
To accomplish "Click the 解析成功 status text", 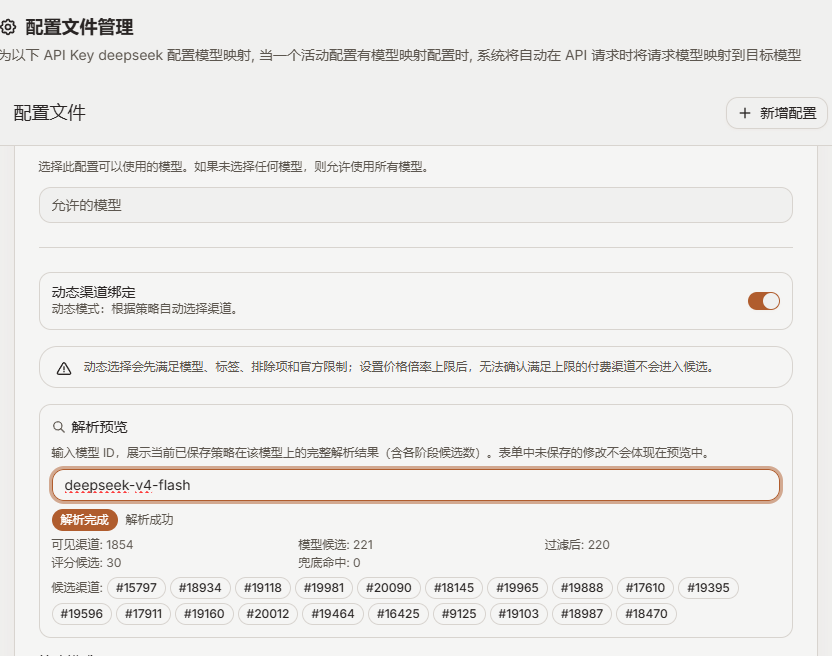I will click(149, 520).
